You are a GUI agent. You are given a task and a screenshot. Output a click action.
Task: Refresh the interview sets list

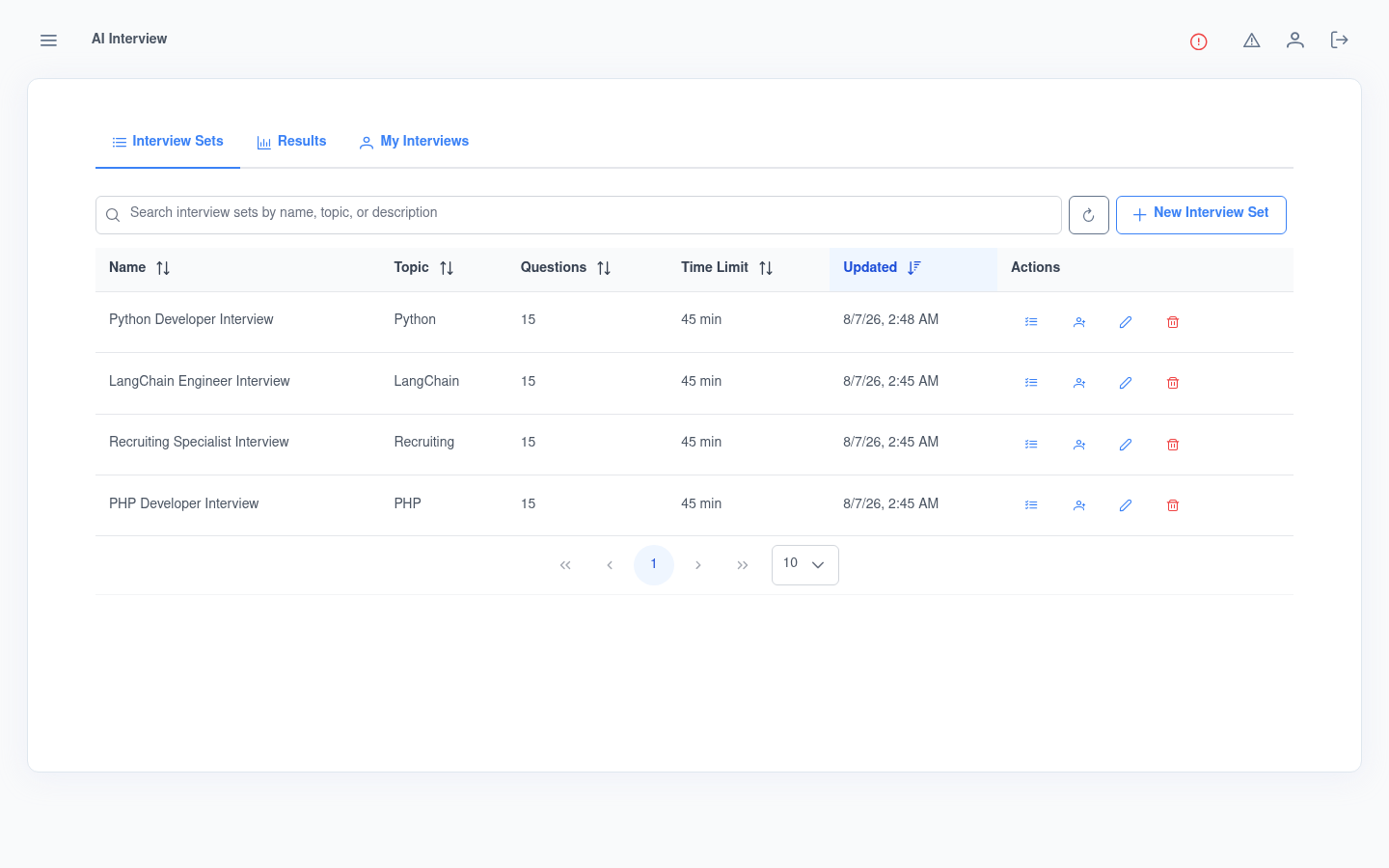1088,215
